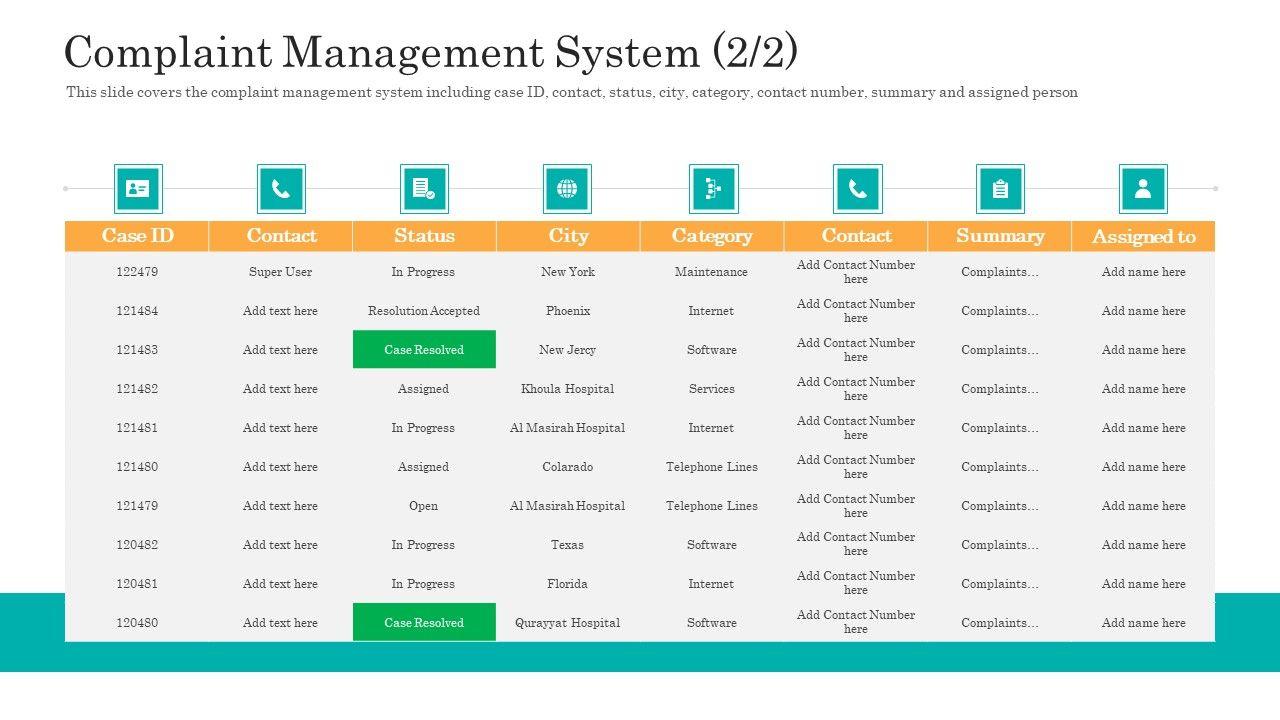Select Assigned status in the Colarado row
Viewport: 1280px width, 720px height.
(x=424, y=467)
